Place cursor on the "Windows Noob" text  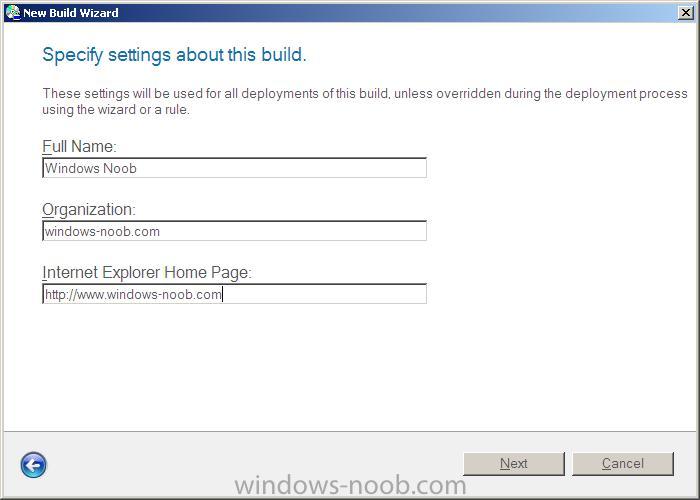point(91,168)
